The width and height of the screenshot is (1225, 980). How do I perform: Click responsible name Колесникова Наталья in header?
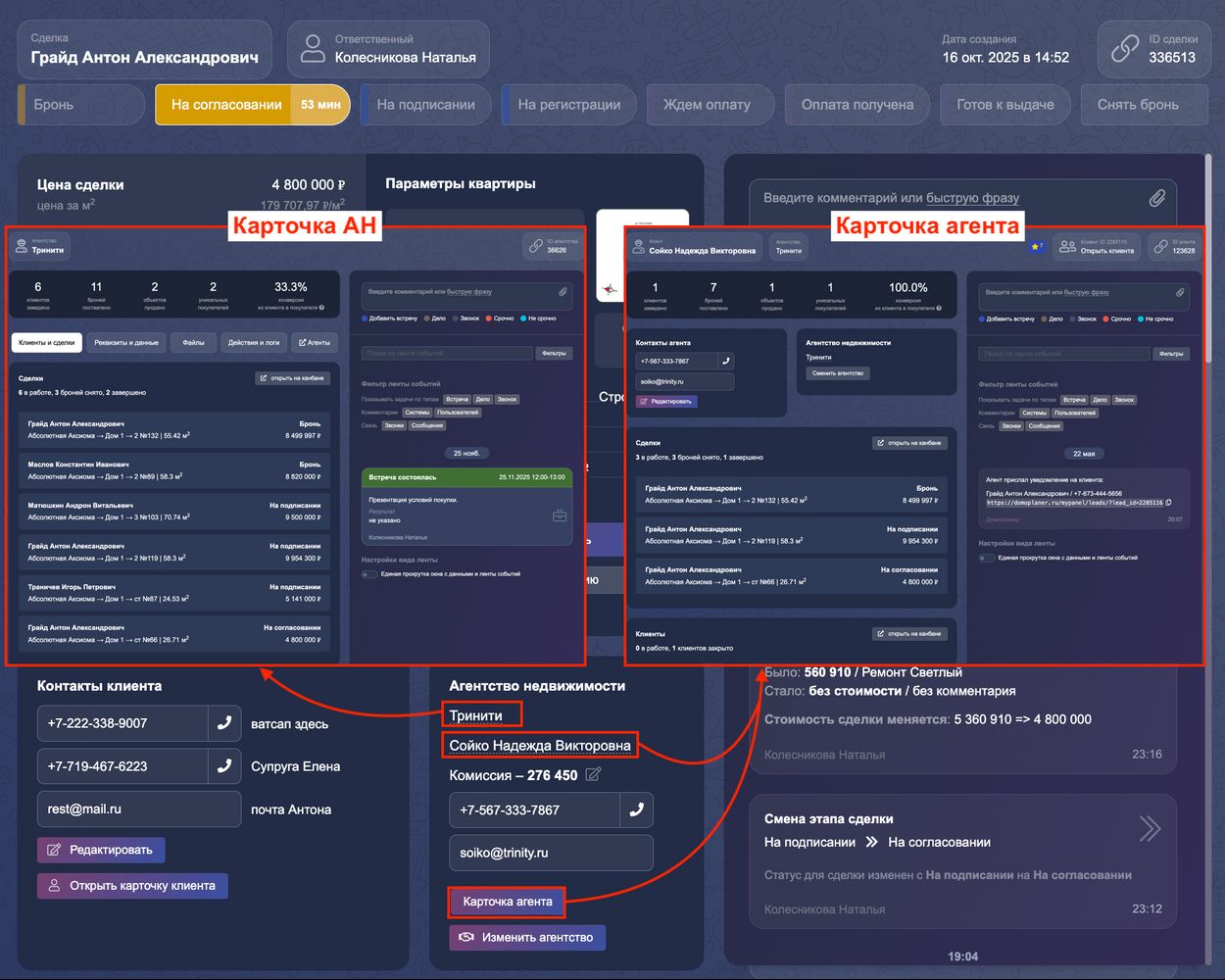[406, 58]
